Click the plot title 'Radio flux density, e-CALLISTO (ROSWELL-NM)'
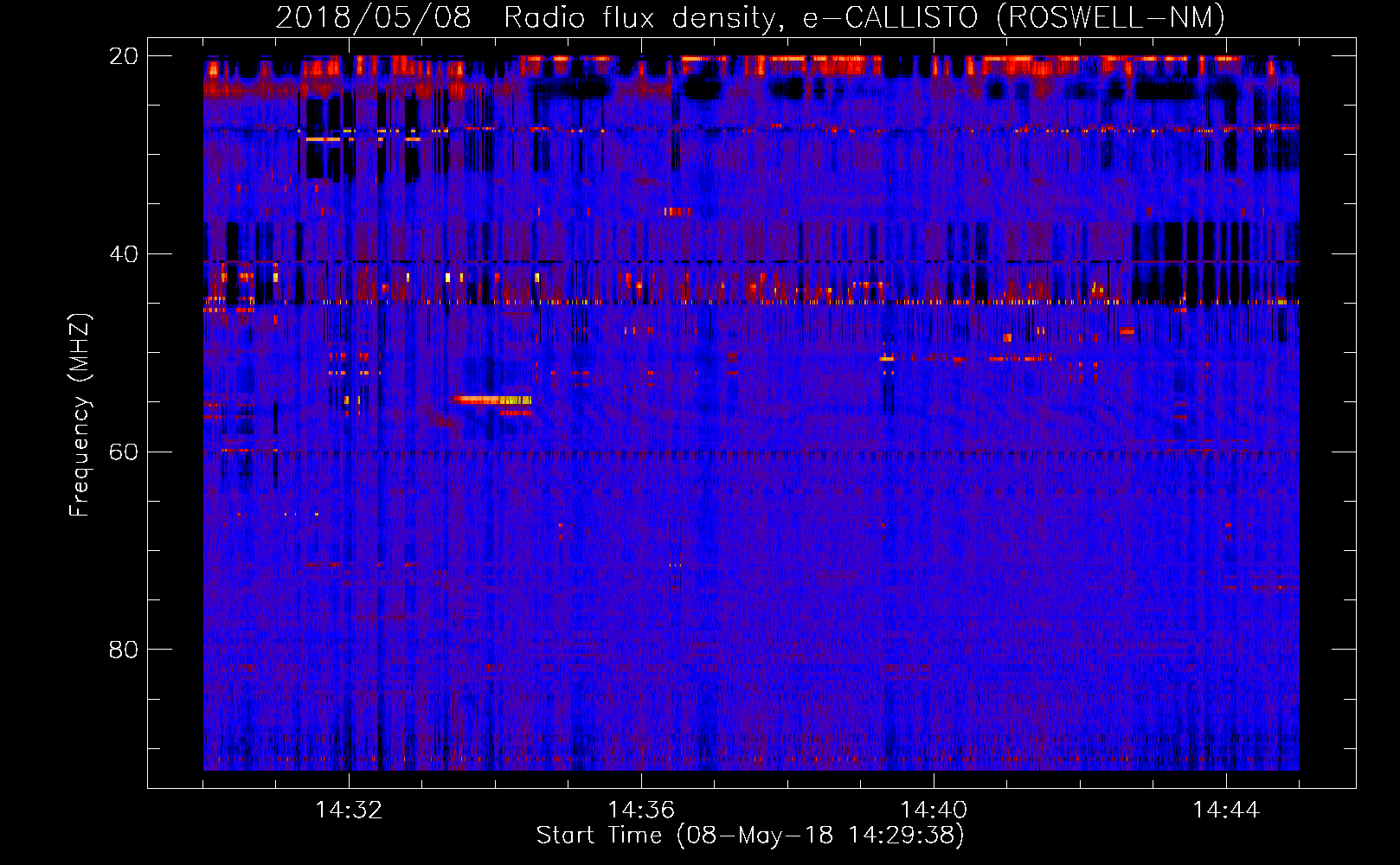The image size is (1400, 865). point(864,17)
